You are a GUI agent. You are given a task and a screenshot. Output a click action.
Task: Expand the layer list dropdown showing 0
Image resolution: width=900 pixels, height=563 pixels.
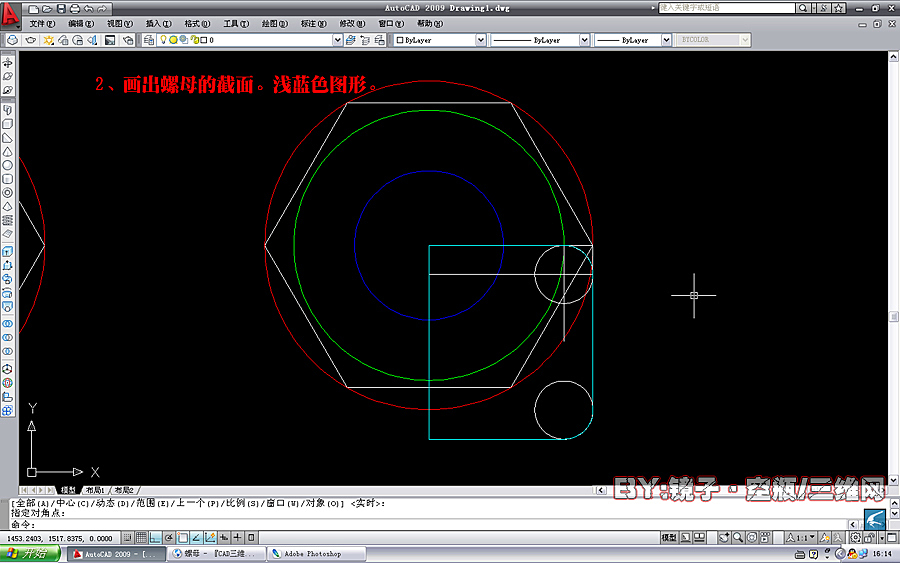coord(338,40)
